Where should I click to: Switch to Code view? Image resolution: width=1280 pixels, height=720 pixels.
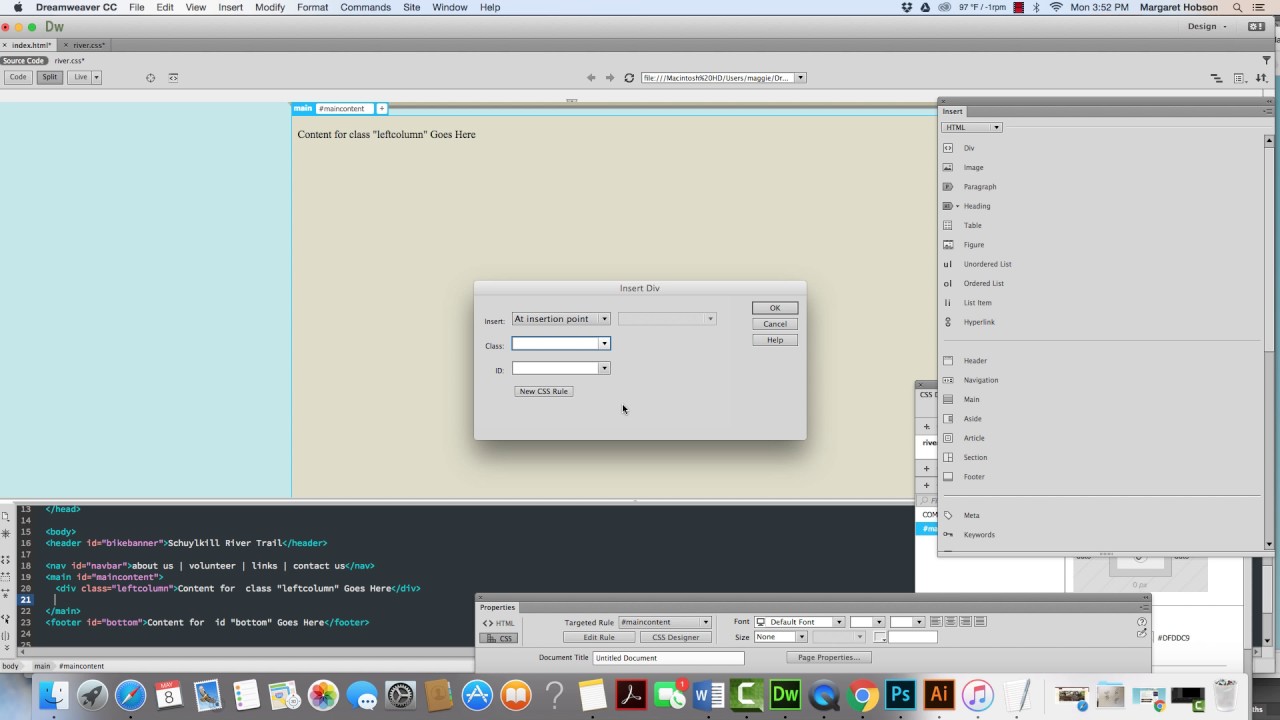tap(18, 77)
